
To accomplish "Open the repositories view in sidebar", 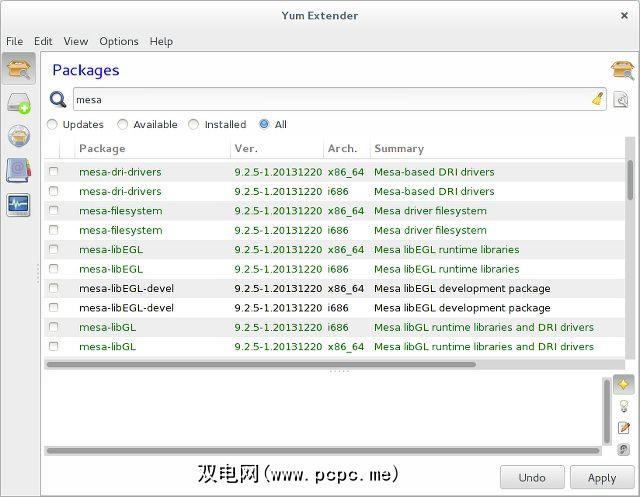I will click(19, 136).
